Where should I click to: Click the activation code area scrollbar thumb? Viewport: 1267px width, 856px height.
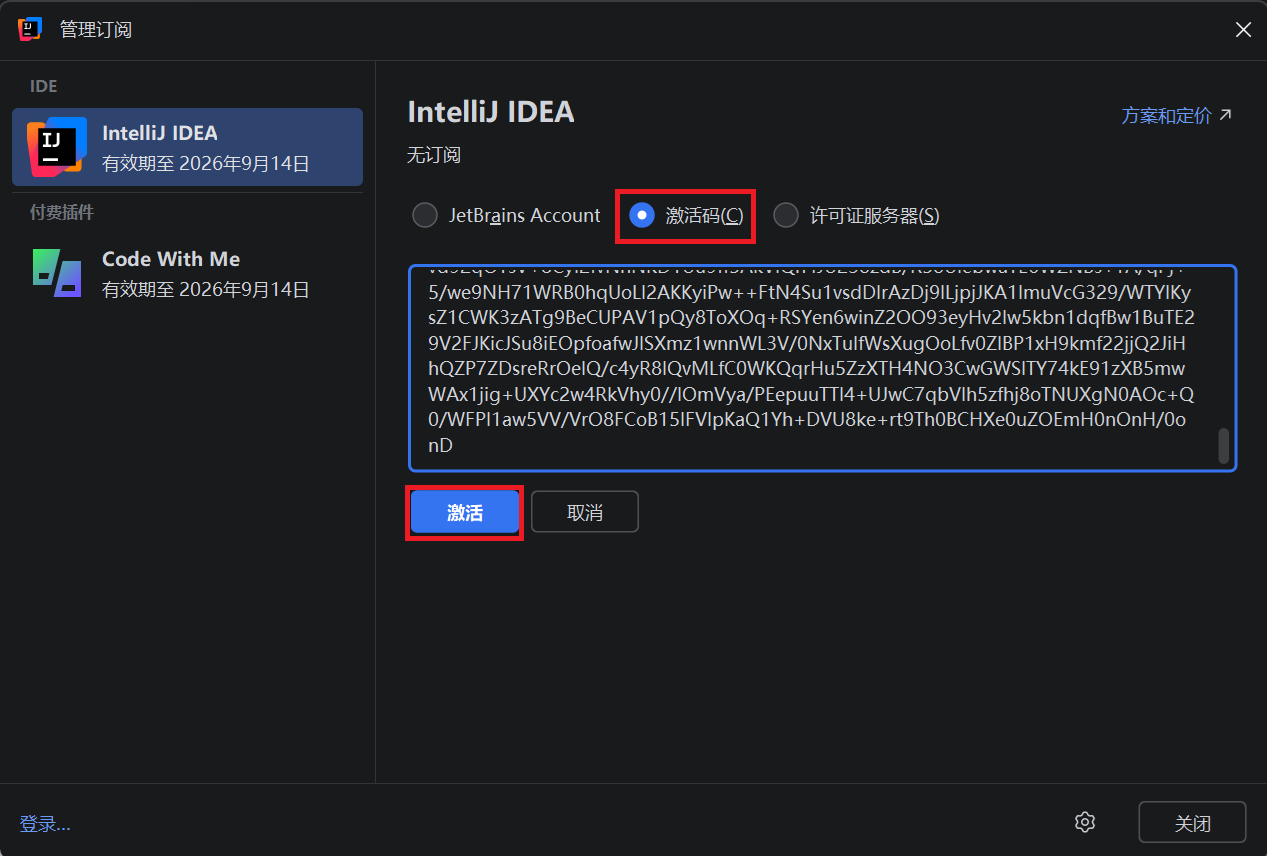pos(1223,446)
